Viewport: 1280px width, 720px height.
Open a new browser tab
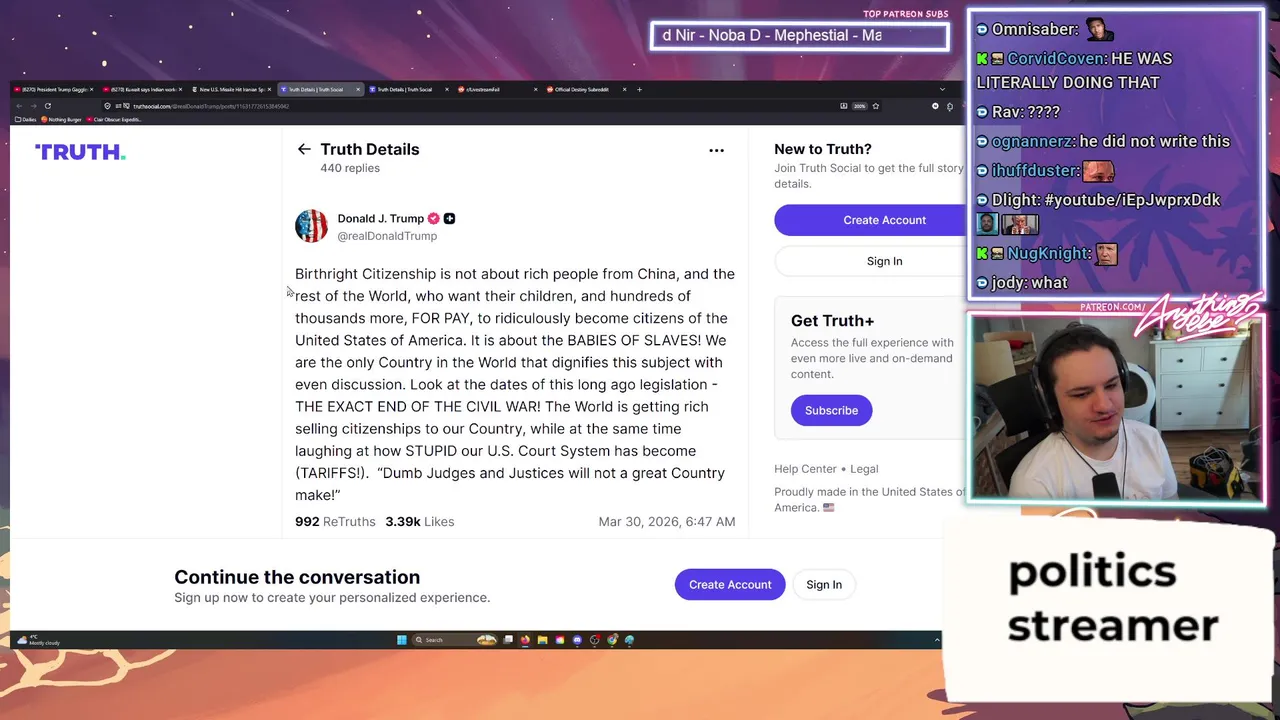(x=640, y=89)
